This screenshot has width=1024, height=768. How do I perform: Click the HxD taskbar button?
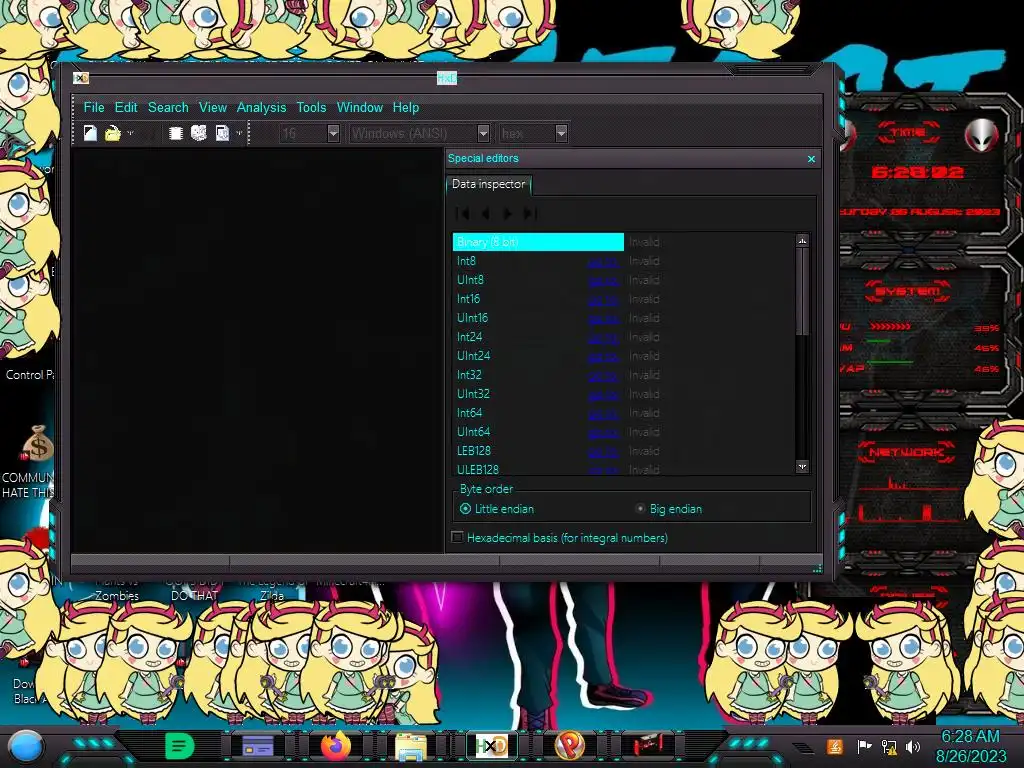click(491, 746)
